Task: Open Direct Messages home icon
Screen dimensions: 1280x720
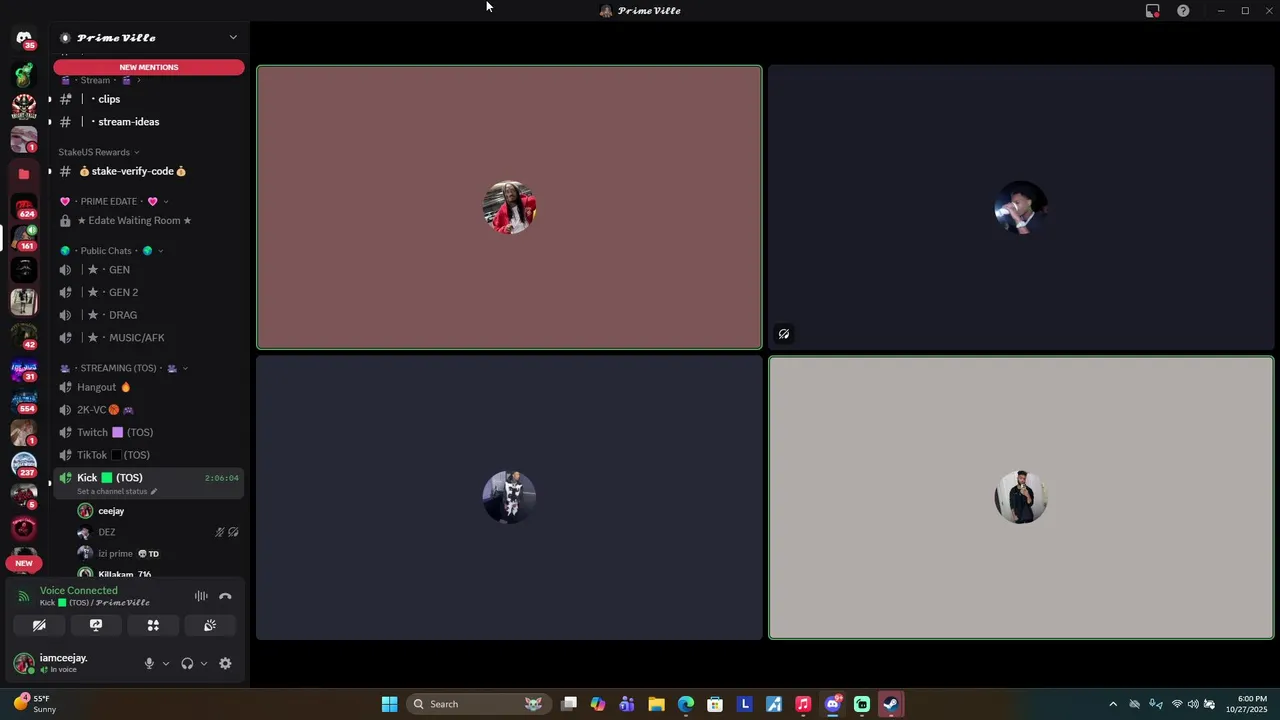Action: pyautogui.click(x=24, y=40)
